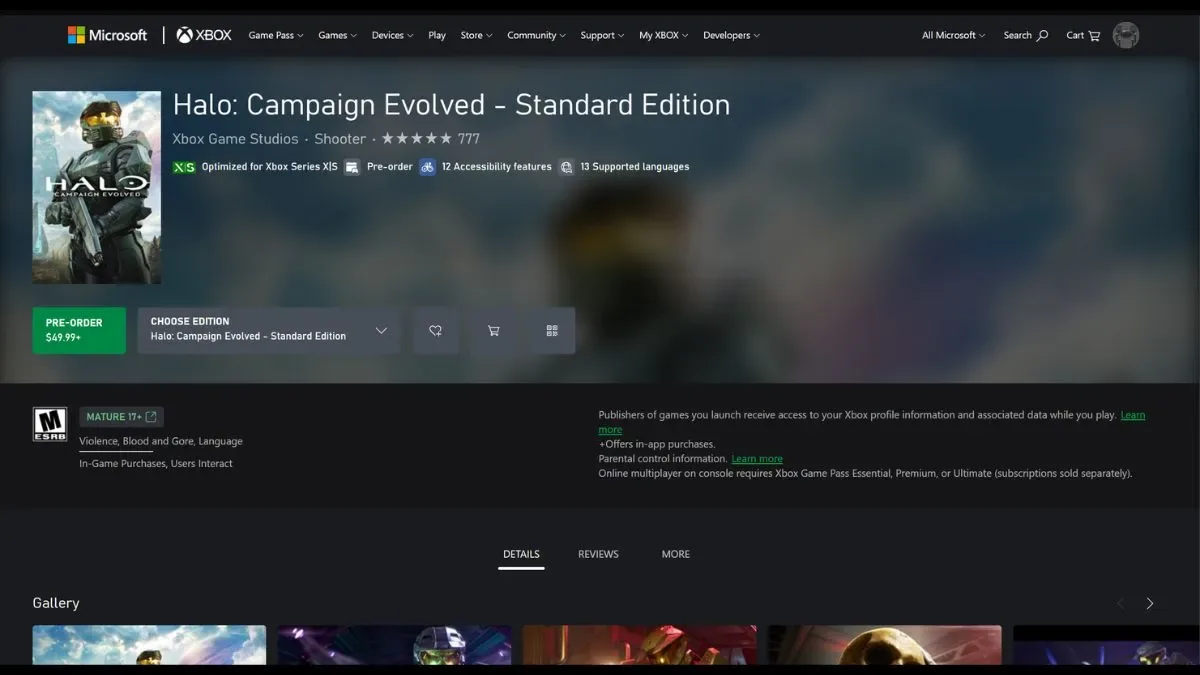The height and width of the screenshot is (675, 1200).
Task: Open the Xbox home logo
Action: click(204, 35)
